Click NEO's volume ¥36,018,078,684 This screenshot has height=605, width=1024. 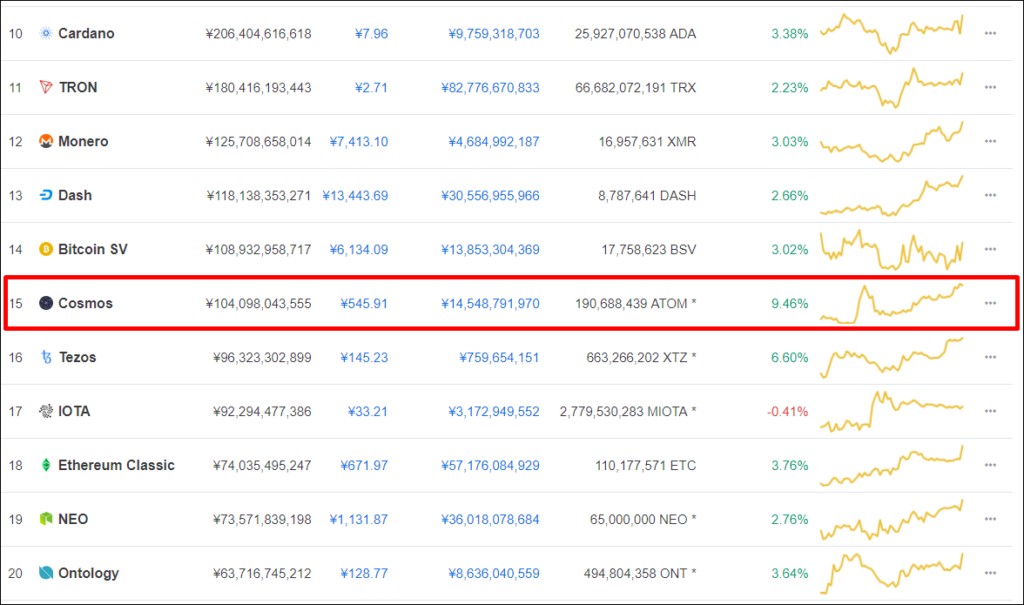coord(490,519)
